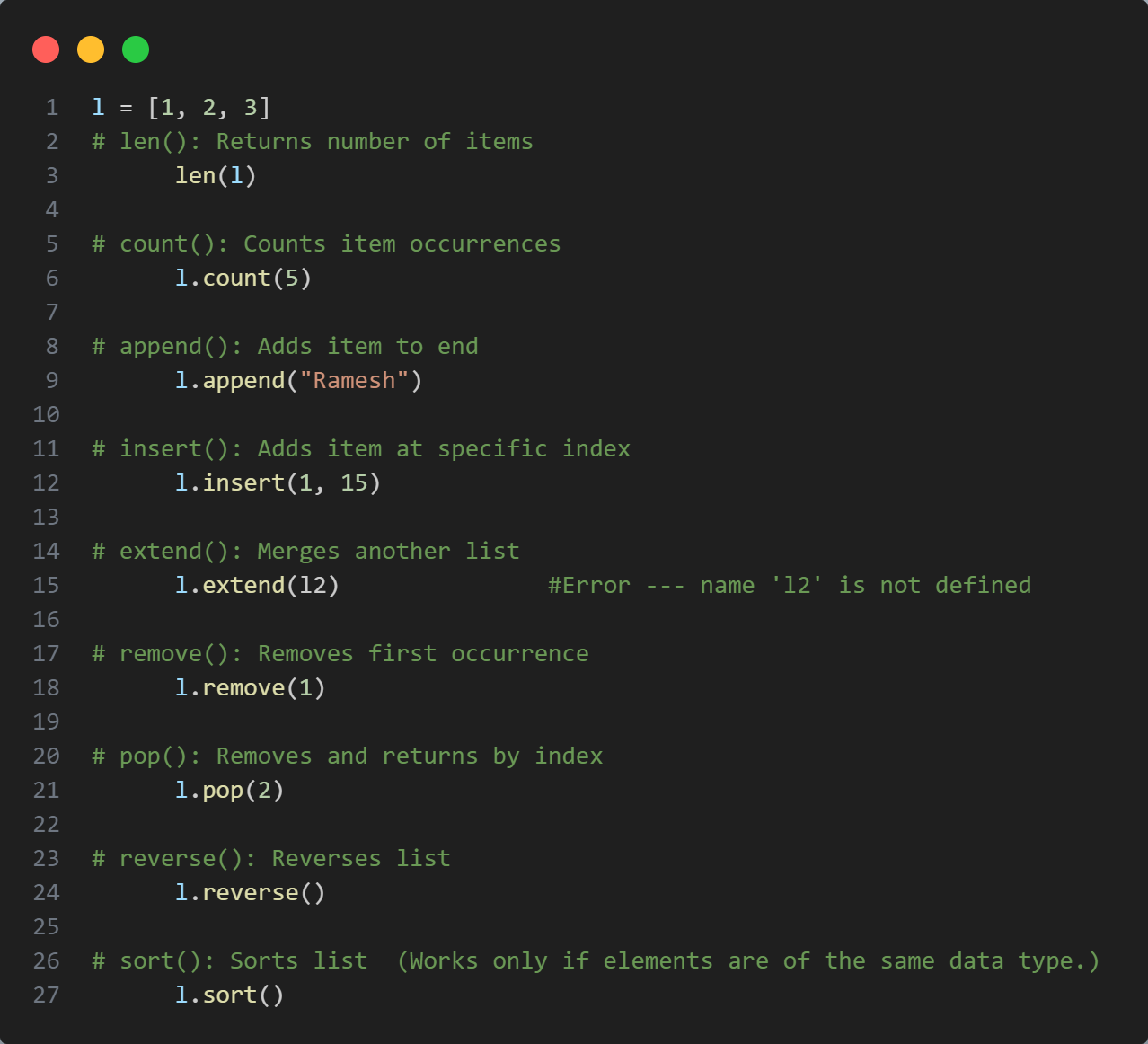Place cursor on the len(l) call
Viewport: 1148px width, 1044px height.
pos(216,175)
